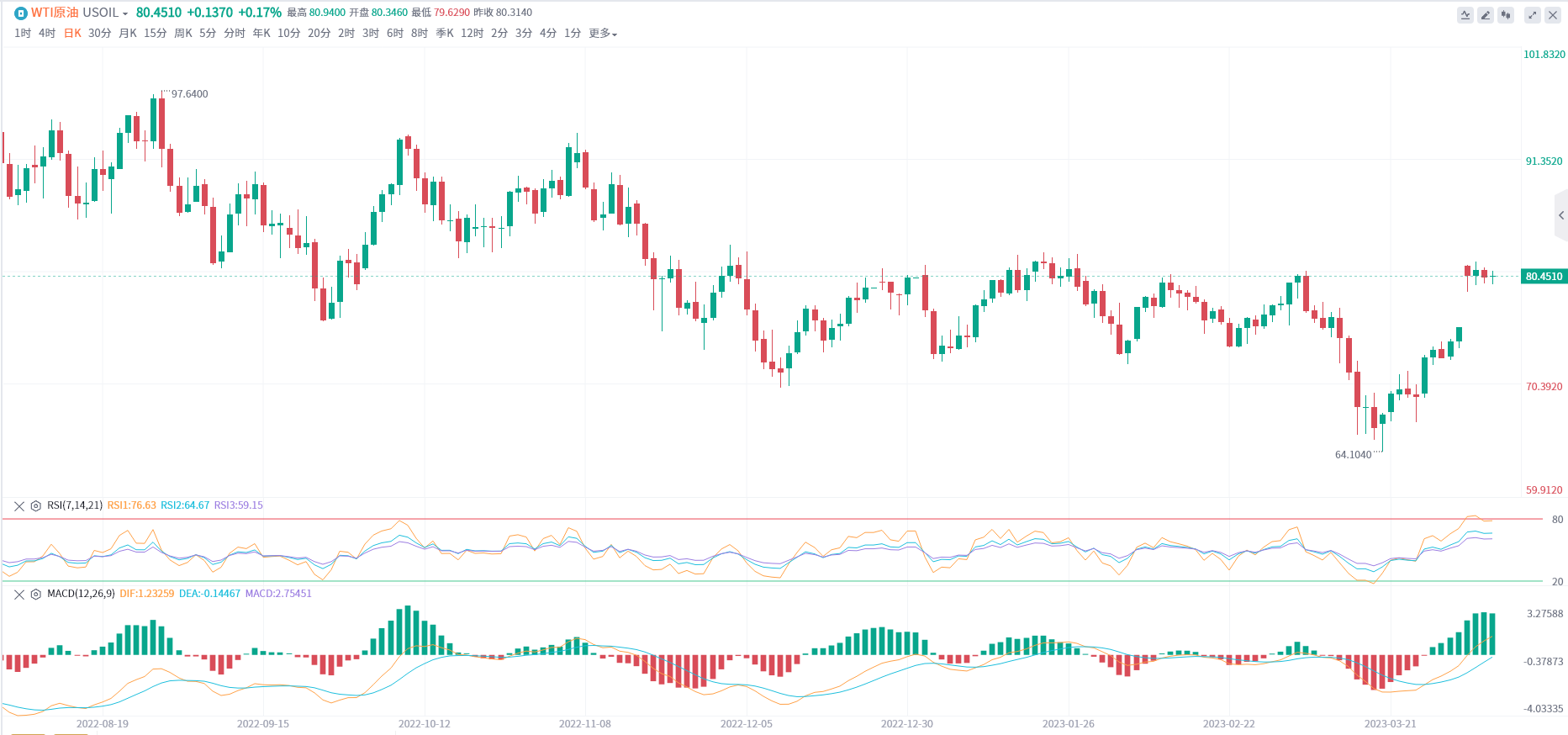This screenshot has height=735, width=1568.
Task: Open the USOIL symbol dropdown
Action: (124, 13)
